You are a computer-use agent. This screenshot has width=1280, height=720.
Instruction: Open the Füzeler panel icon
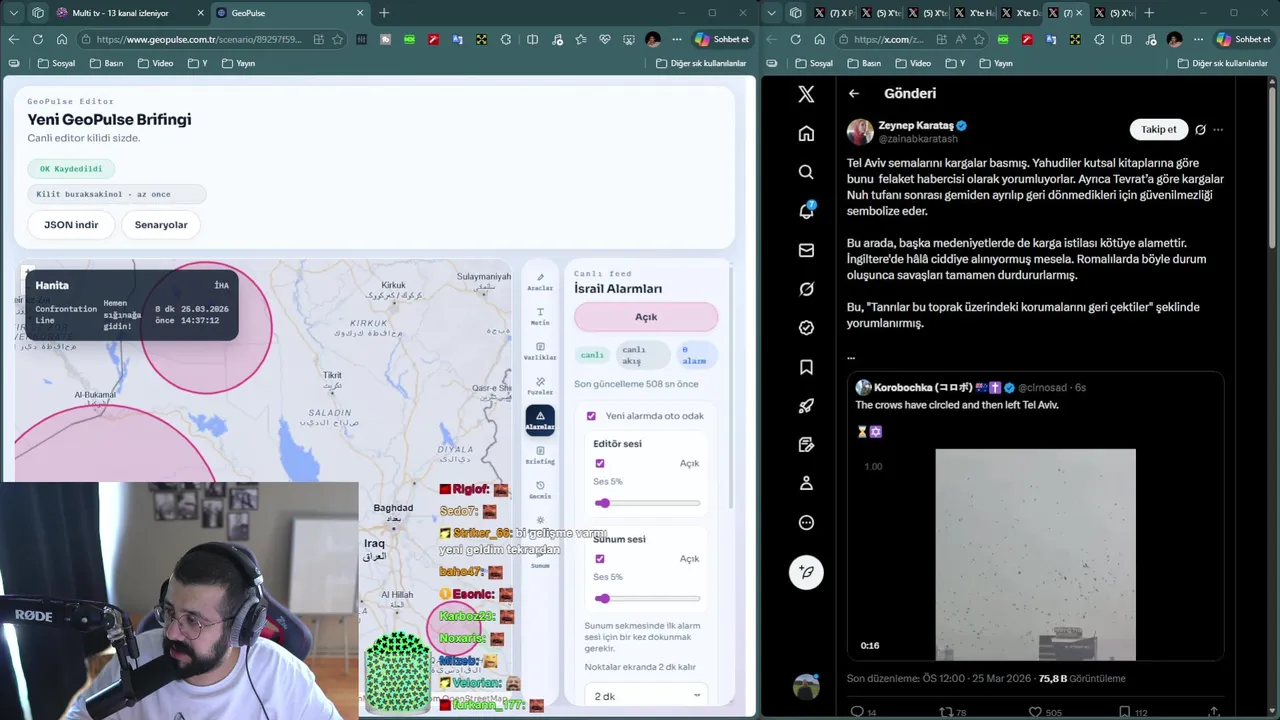(x=540, y=386)
